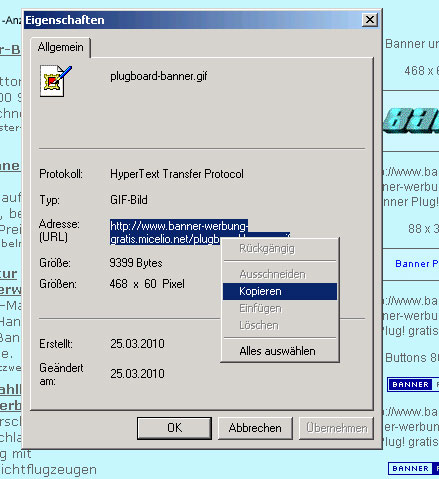Click the greyed Löschen menu entry

280,325
